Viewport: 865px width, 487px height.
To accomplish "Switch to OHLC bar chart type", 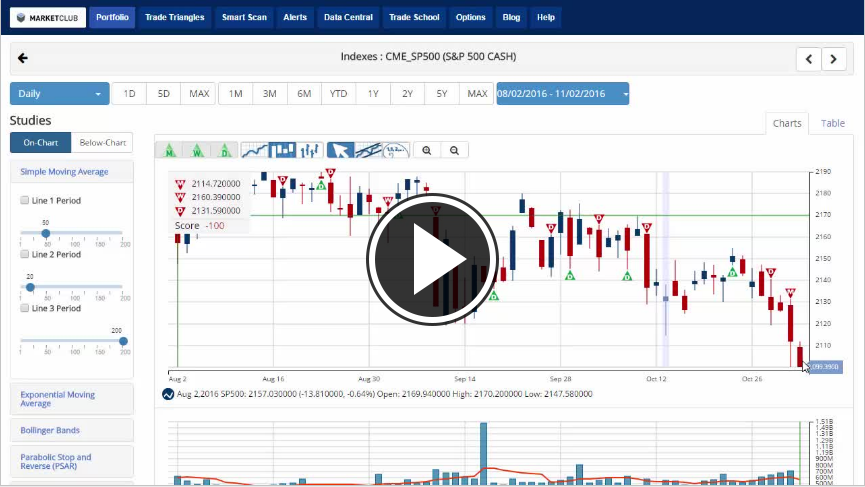I will click(309, 150).
